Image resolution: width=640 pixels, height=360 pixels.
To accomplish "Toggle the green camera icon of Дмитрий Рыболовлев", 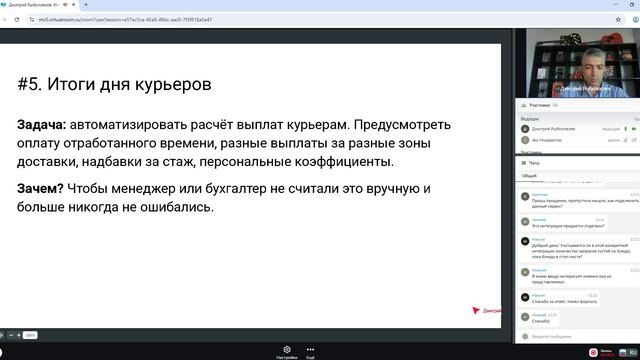I will point(634,129).
